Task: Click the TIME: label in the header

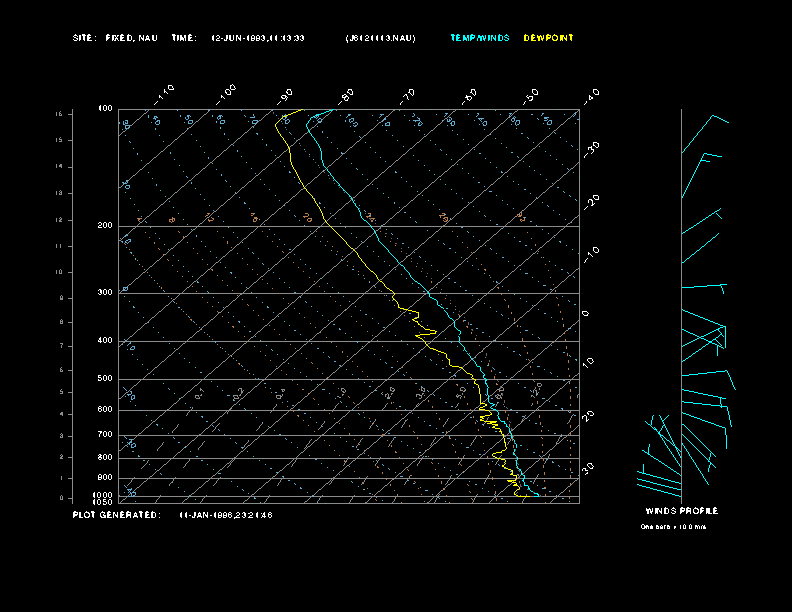Action: [x=184, y=38]
